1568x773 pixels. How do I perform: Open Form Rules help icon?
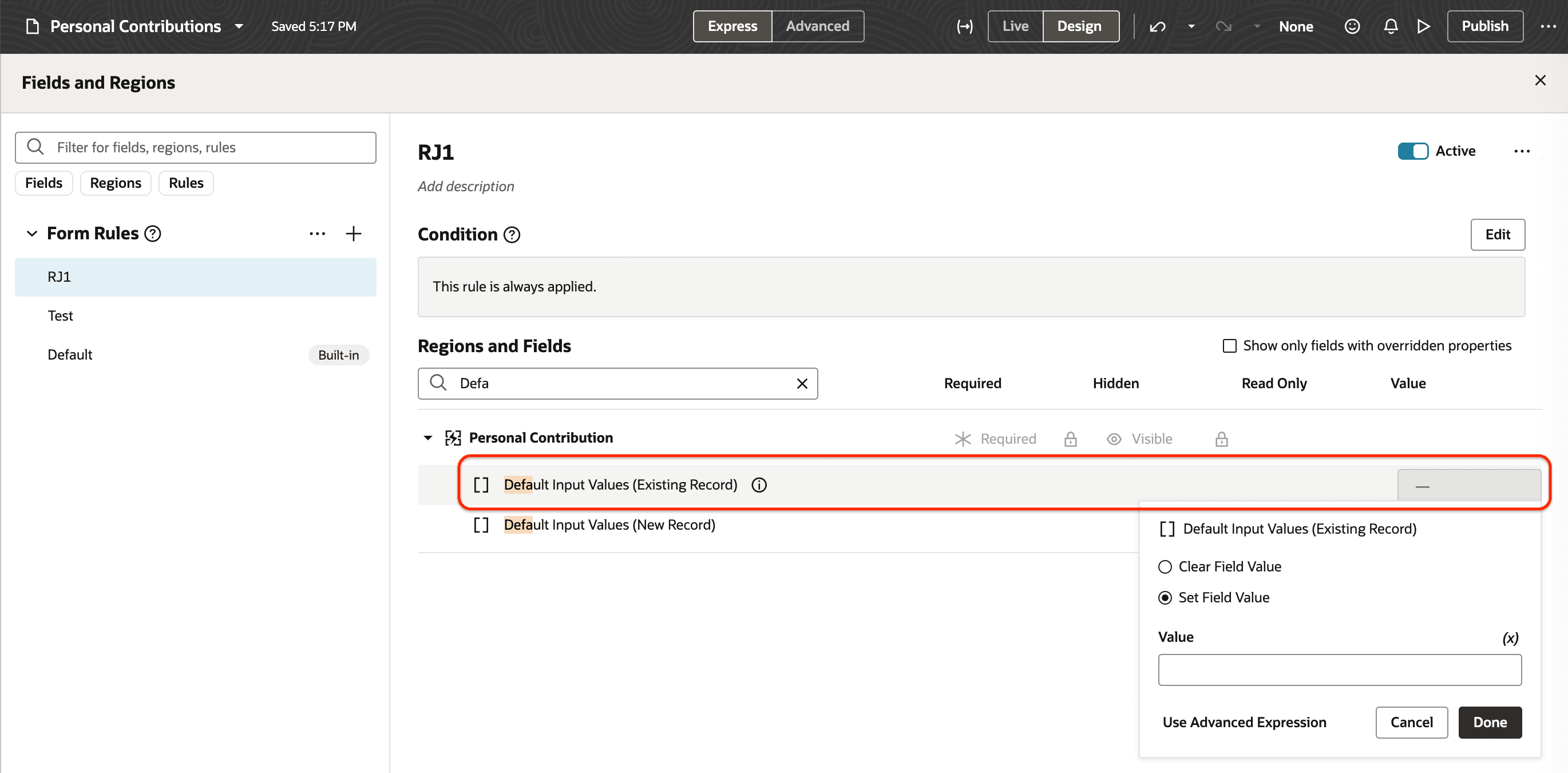(x=153, y=233)
